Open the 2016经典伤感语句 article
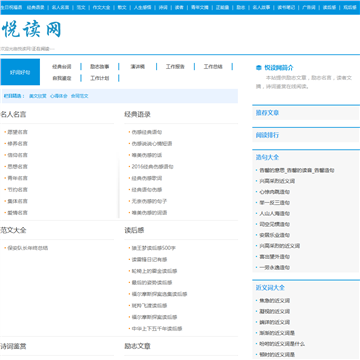Viewport: 360px width, 360px height. pos(153,167)
